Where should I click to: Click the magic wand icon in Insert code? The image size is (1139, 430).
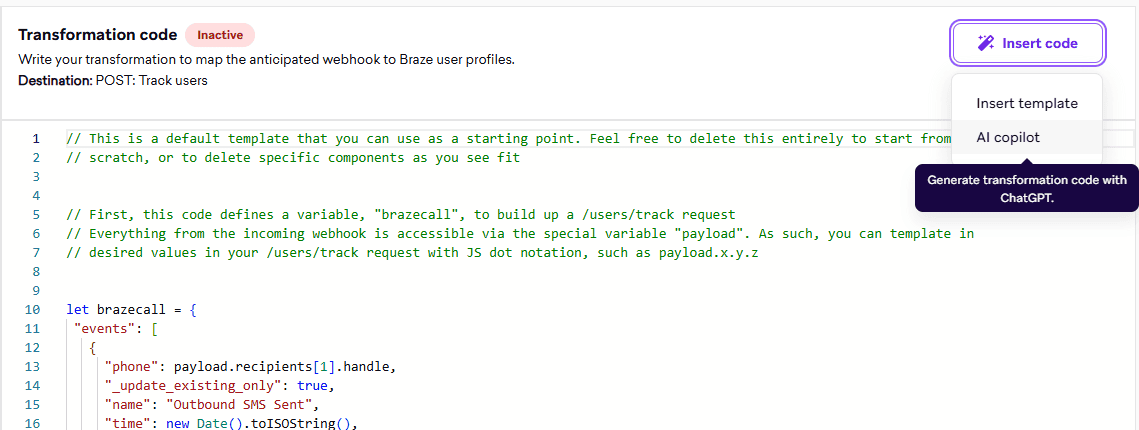point(985,43)
